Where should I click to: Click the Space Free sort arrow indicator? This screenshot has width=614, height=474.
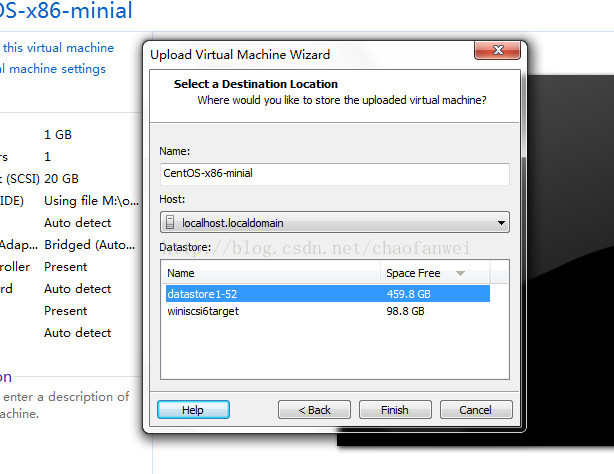click(460, 273)
